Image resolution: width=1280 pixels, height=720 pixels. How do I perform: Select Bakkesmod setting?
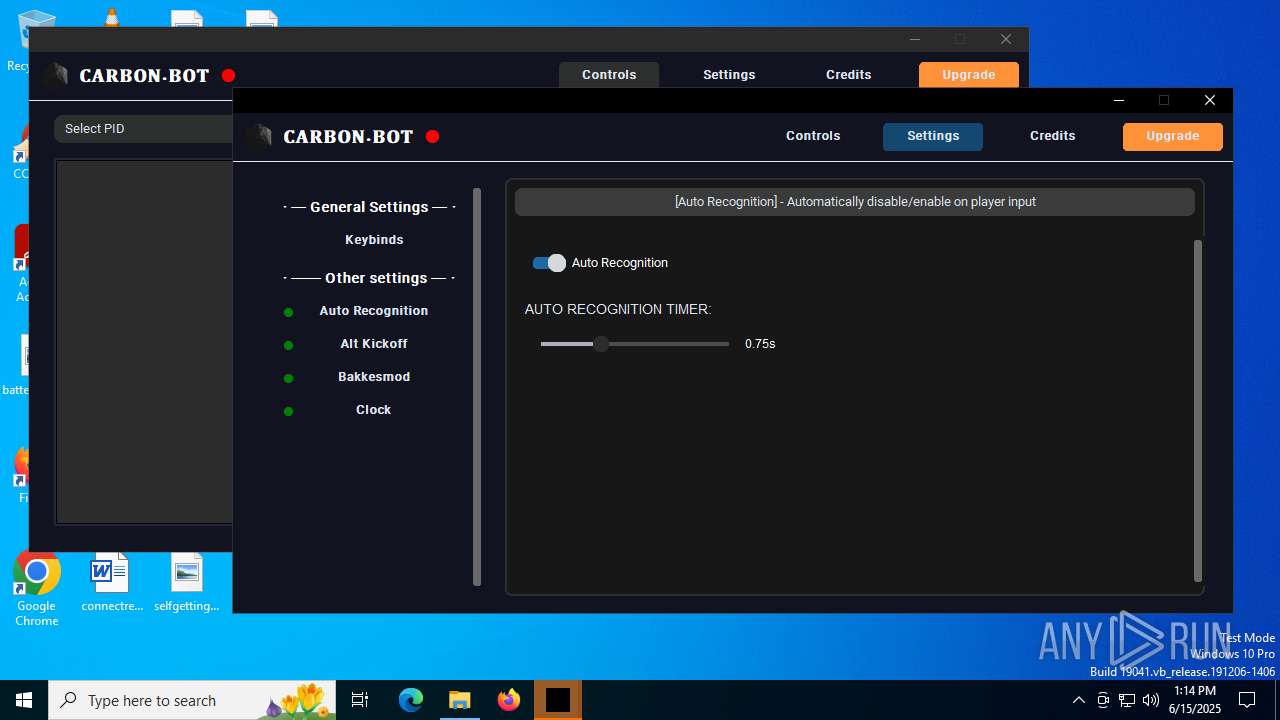point(374,377)
